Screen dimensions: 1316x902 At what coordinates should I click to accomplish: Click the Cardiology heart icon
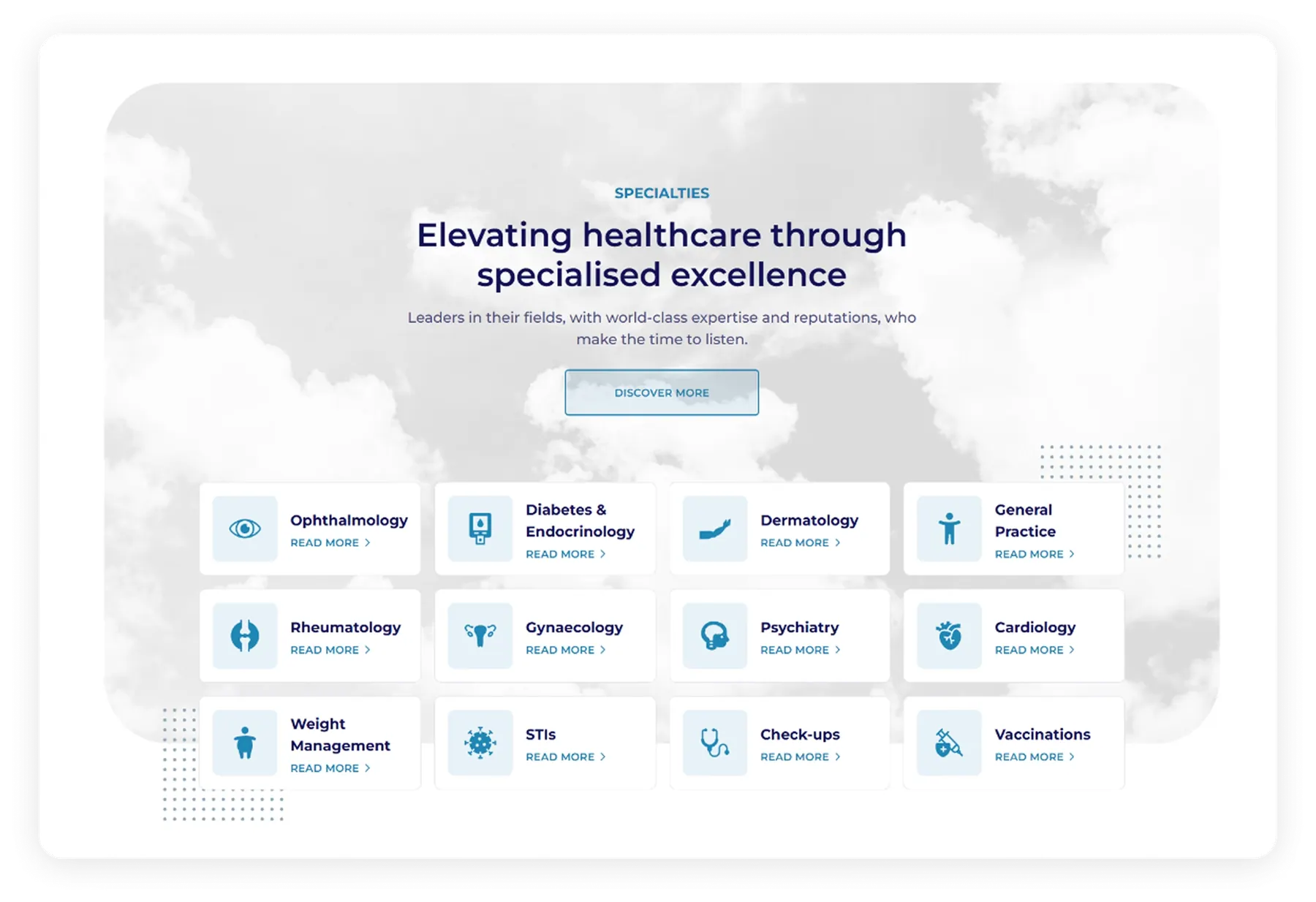949,635
